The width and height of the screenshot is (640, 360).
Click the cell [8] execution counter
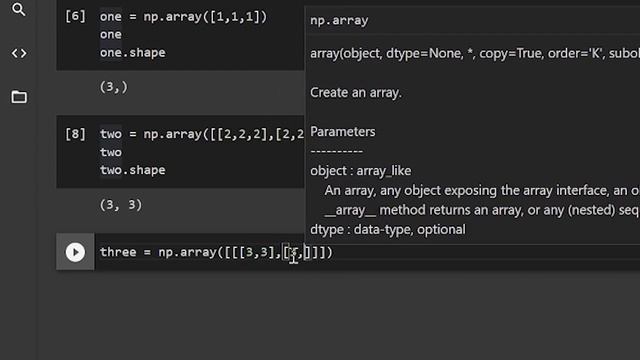pos(76,134)
